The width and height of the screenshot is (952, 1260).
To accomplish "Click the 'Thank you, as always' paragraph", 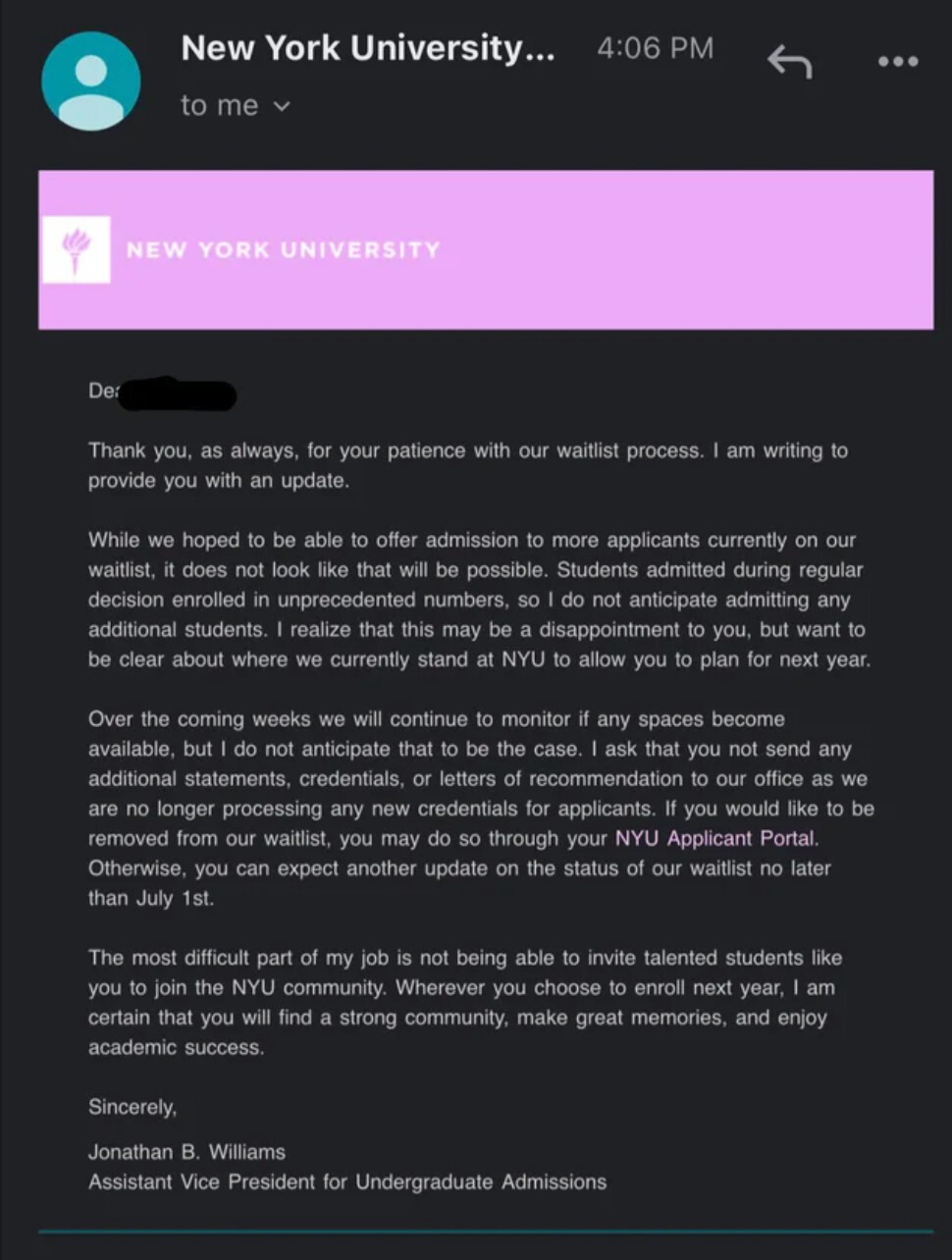I will pos(467,465).
